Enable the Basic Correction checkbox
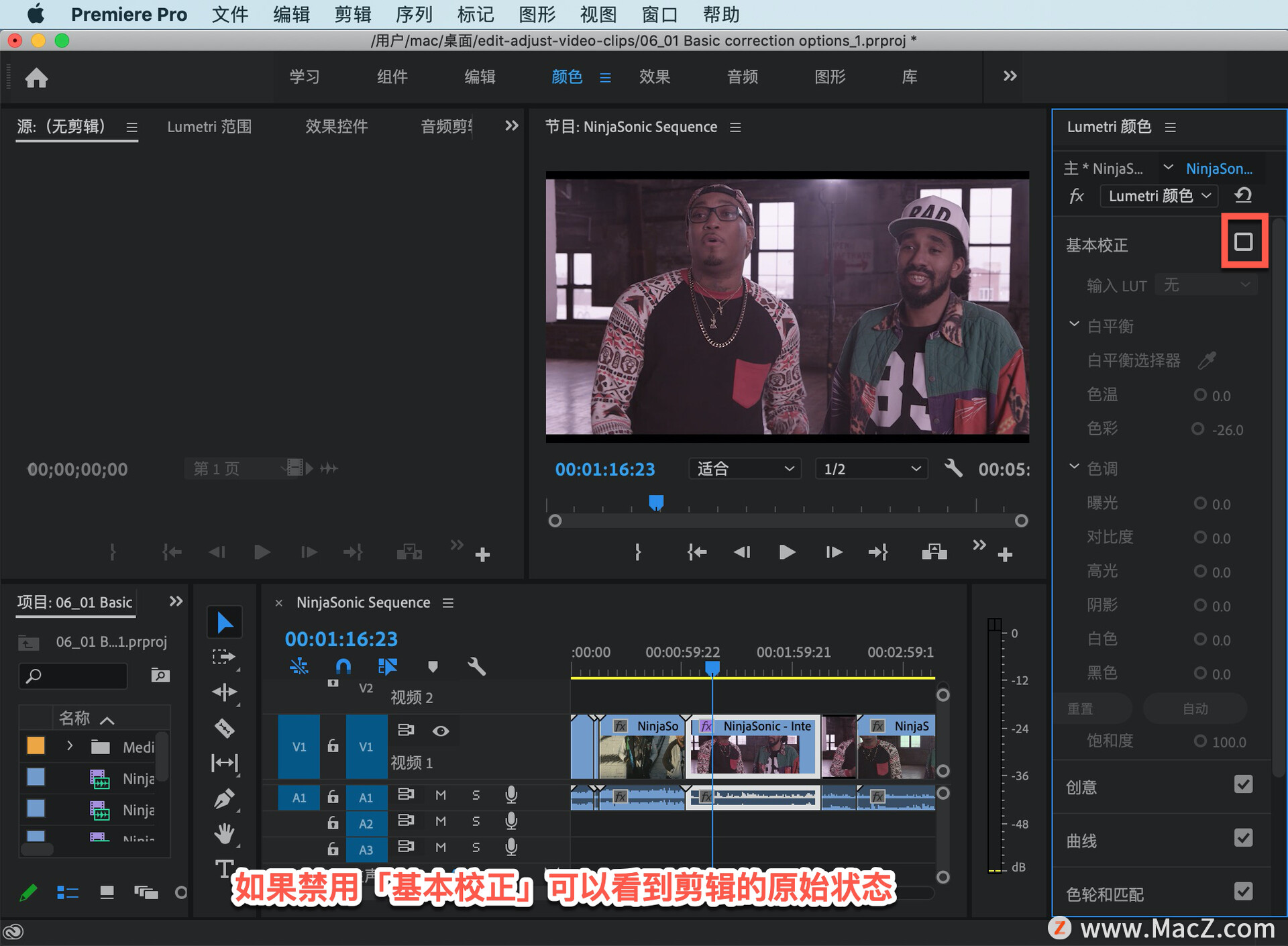Viewport: 1288px width, 946px height. pos(1244,242)
